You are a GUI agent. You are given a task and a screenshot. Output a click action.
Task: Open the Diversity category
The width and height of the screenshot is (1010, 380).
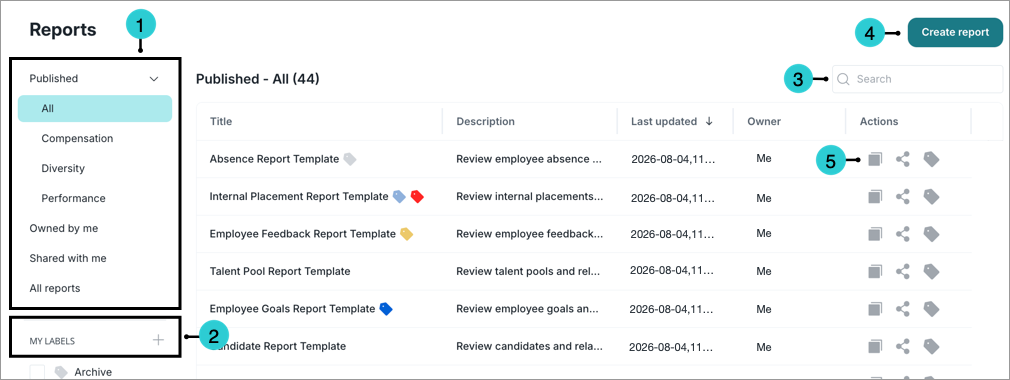63,168
